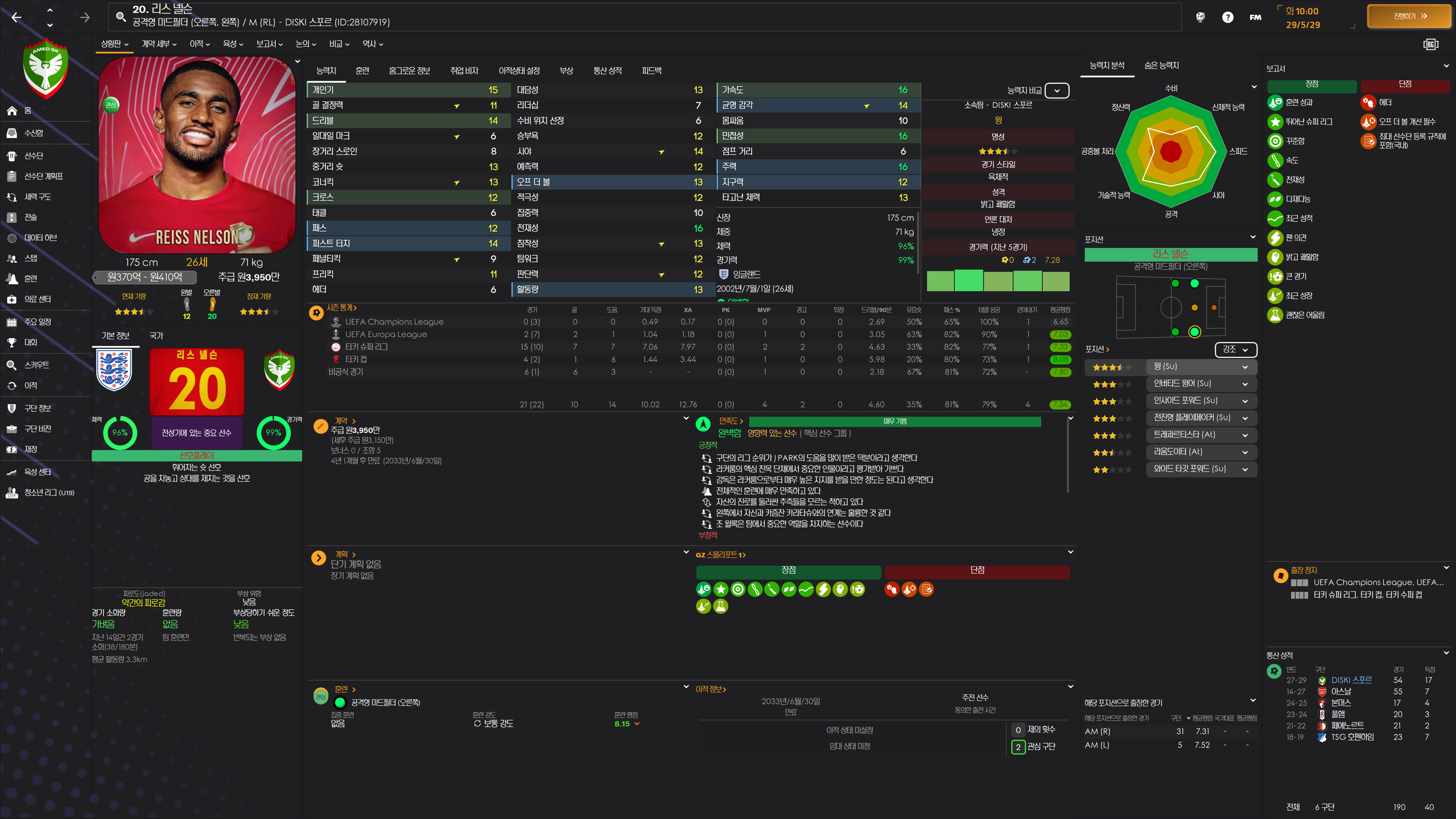Select the 관심 training focus indicator

(x=320, y=697)
